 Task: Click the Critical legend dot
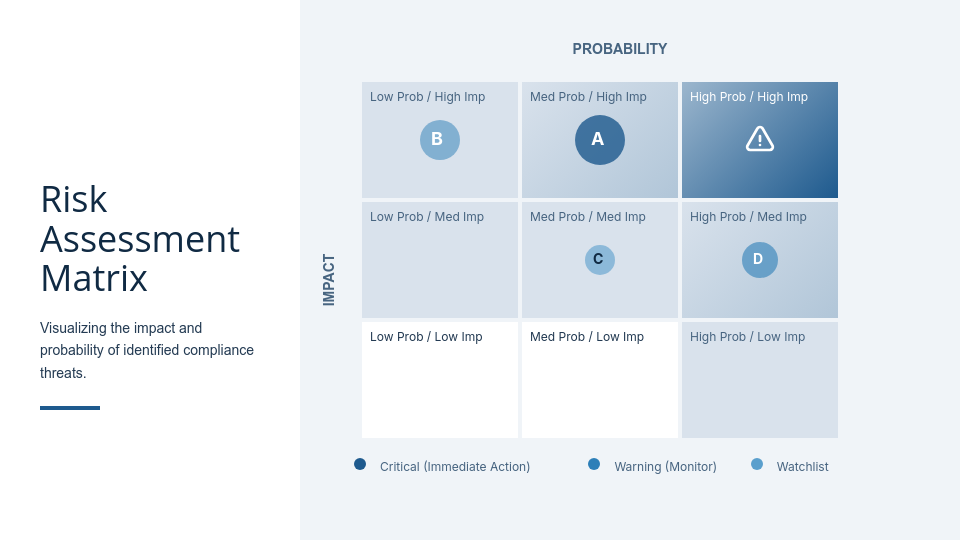360,464
